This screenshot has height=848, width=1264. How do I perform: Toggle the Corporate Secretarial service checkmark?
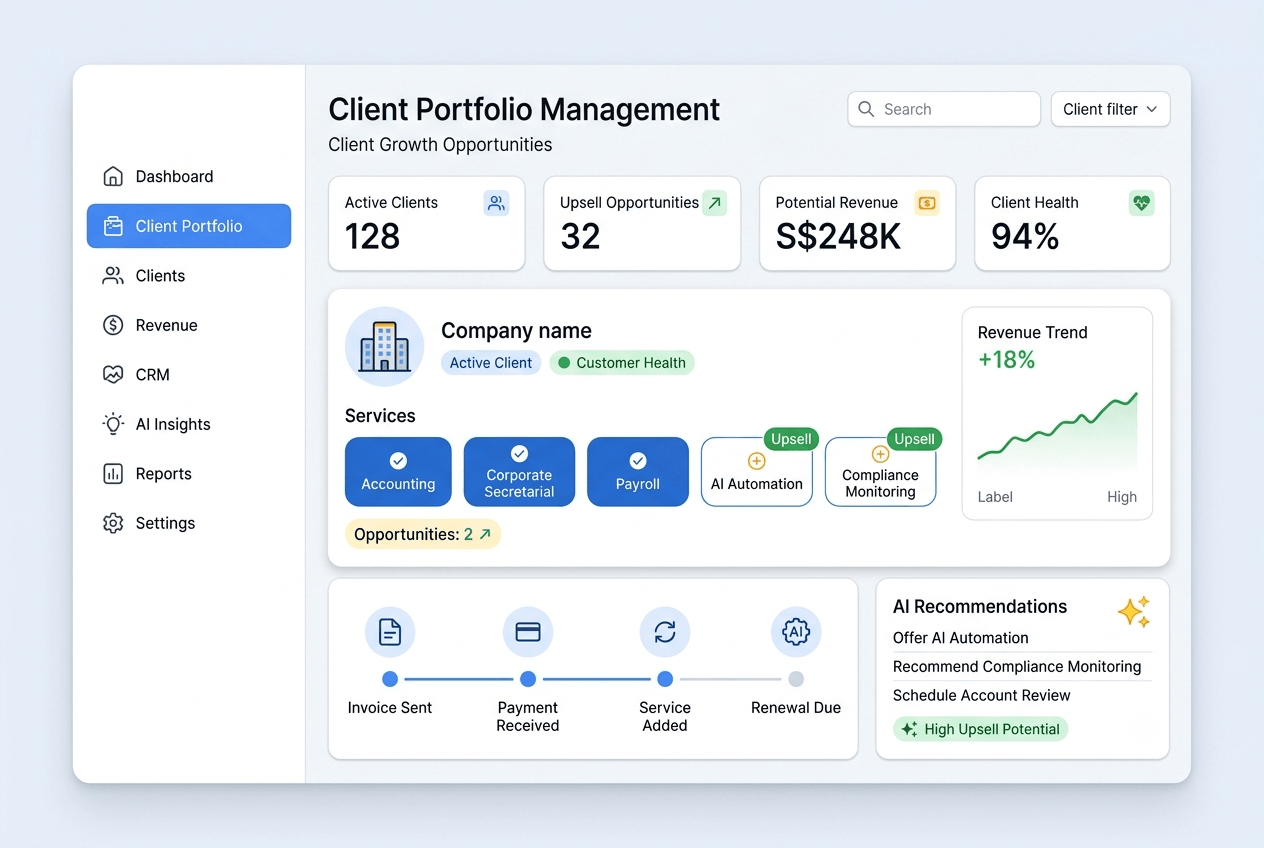tap(519, 454)
